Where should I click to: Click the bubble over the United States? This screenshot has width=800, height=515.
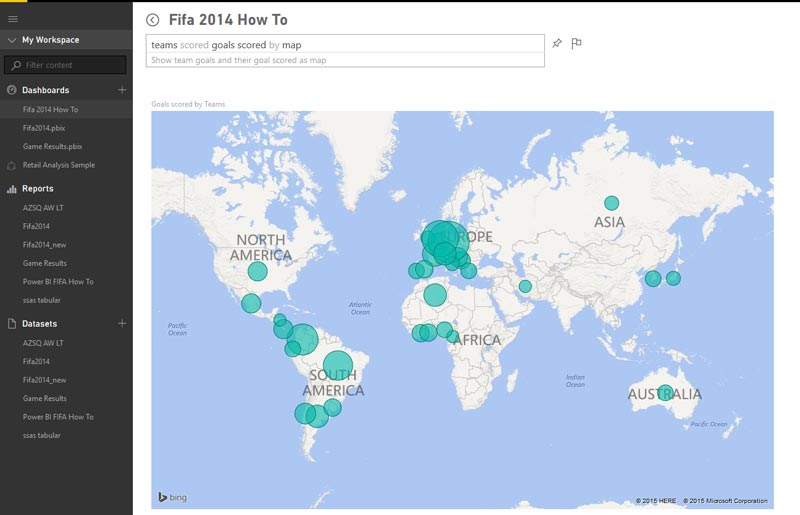click(x=258, y=271)
